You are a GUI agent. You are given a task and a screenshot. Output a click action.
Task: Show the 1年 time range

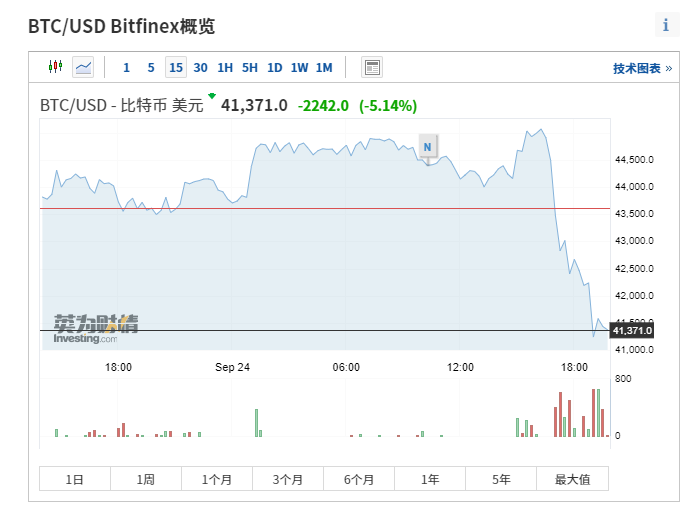tap(430, 479)
